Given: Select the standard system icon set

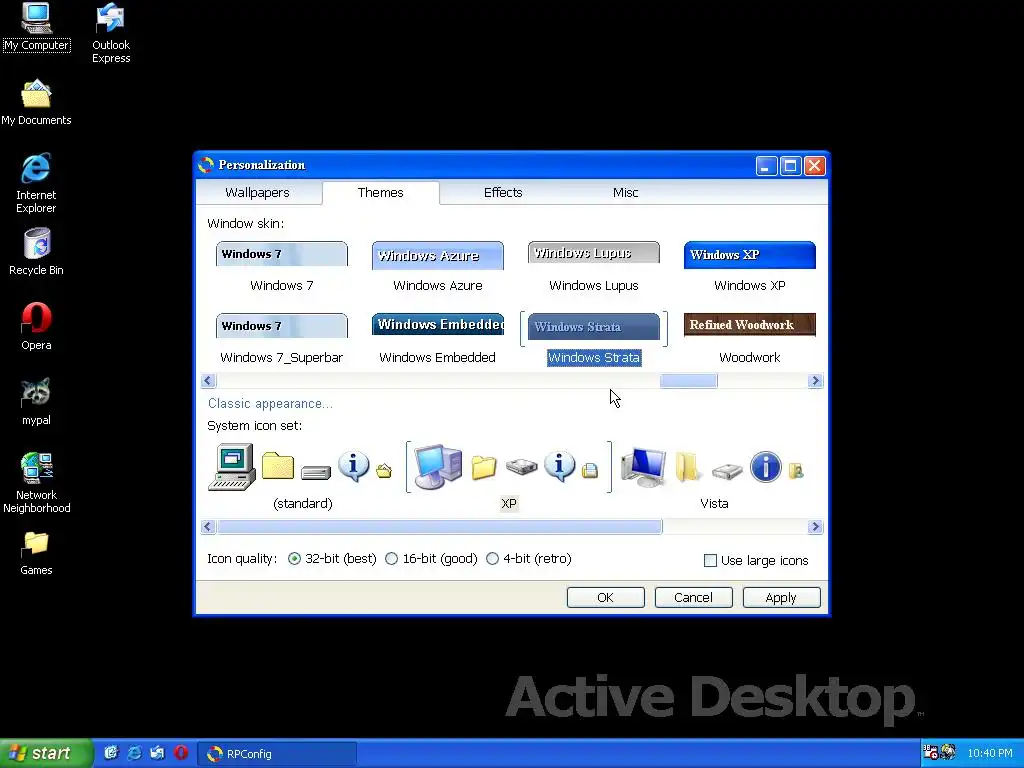Looking at the screenshot, I should (x=302, y=477).
